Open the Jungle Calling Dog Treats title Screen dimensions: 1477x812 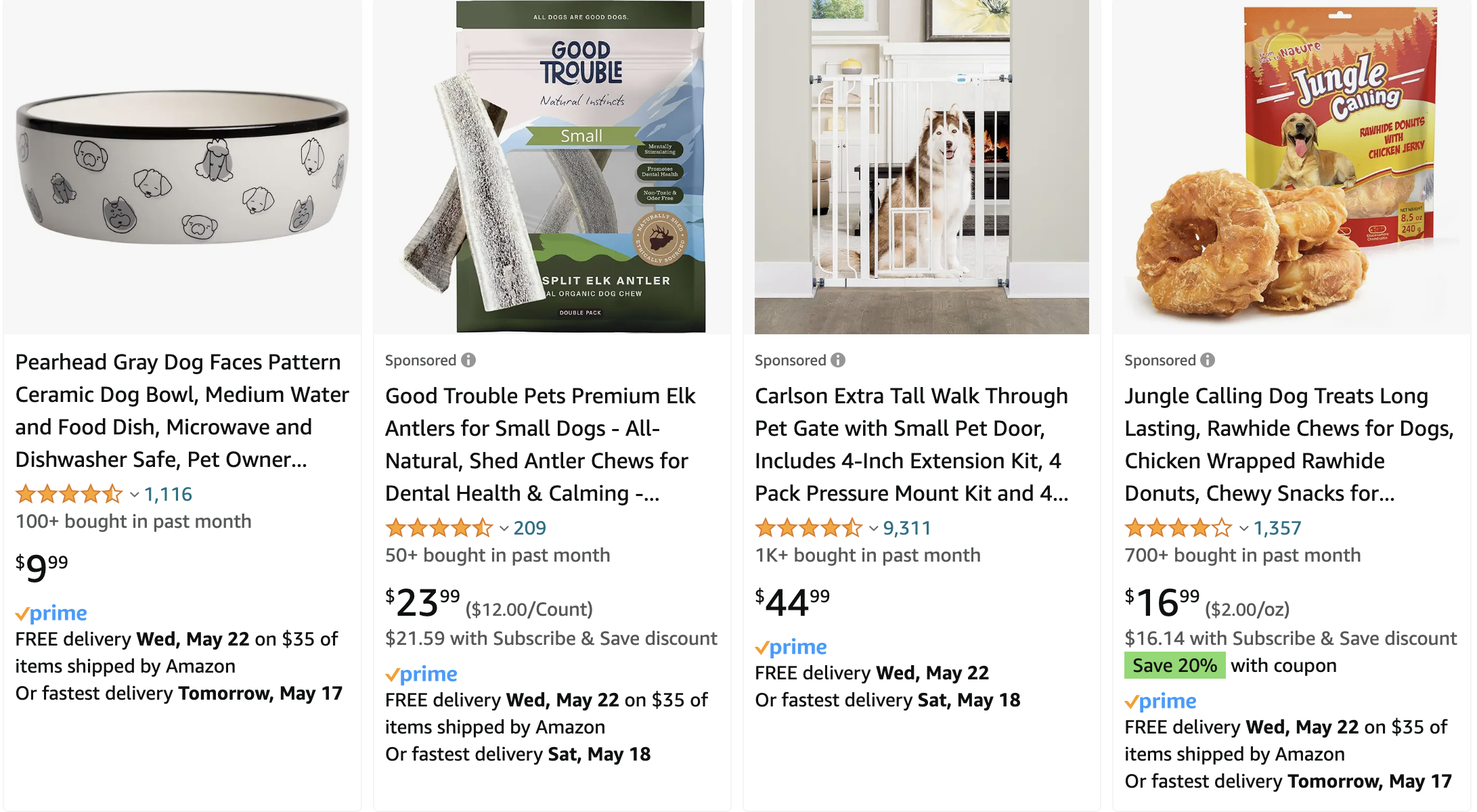[x=1289, y=444]
